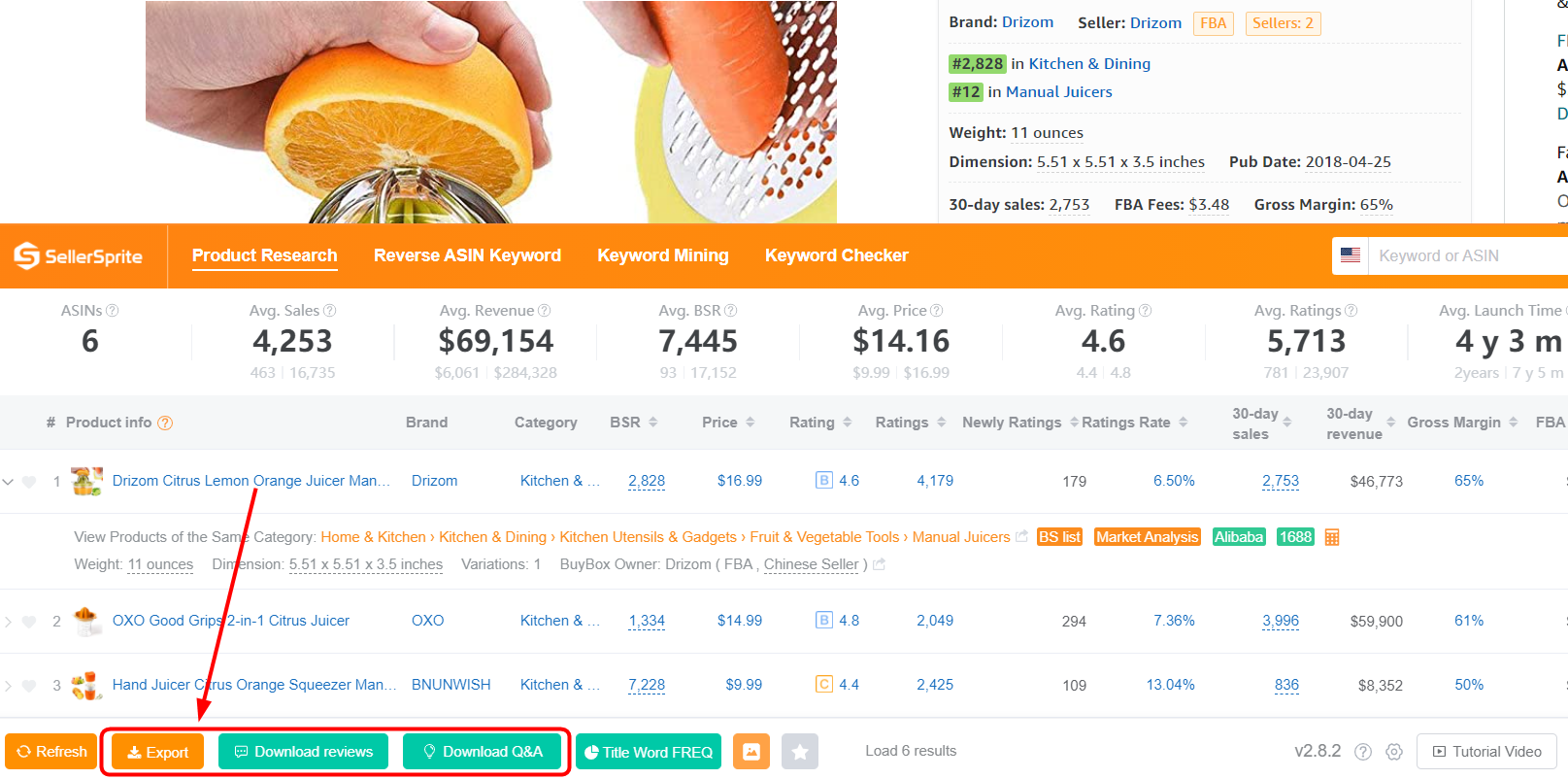
Task: Collapse the expanded Drizom product row
Action: tap(9, 482)
